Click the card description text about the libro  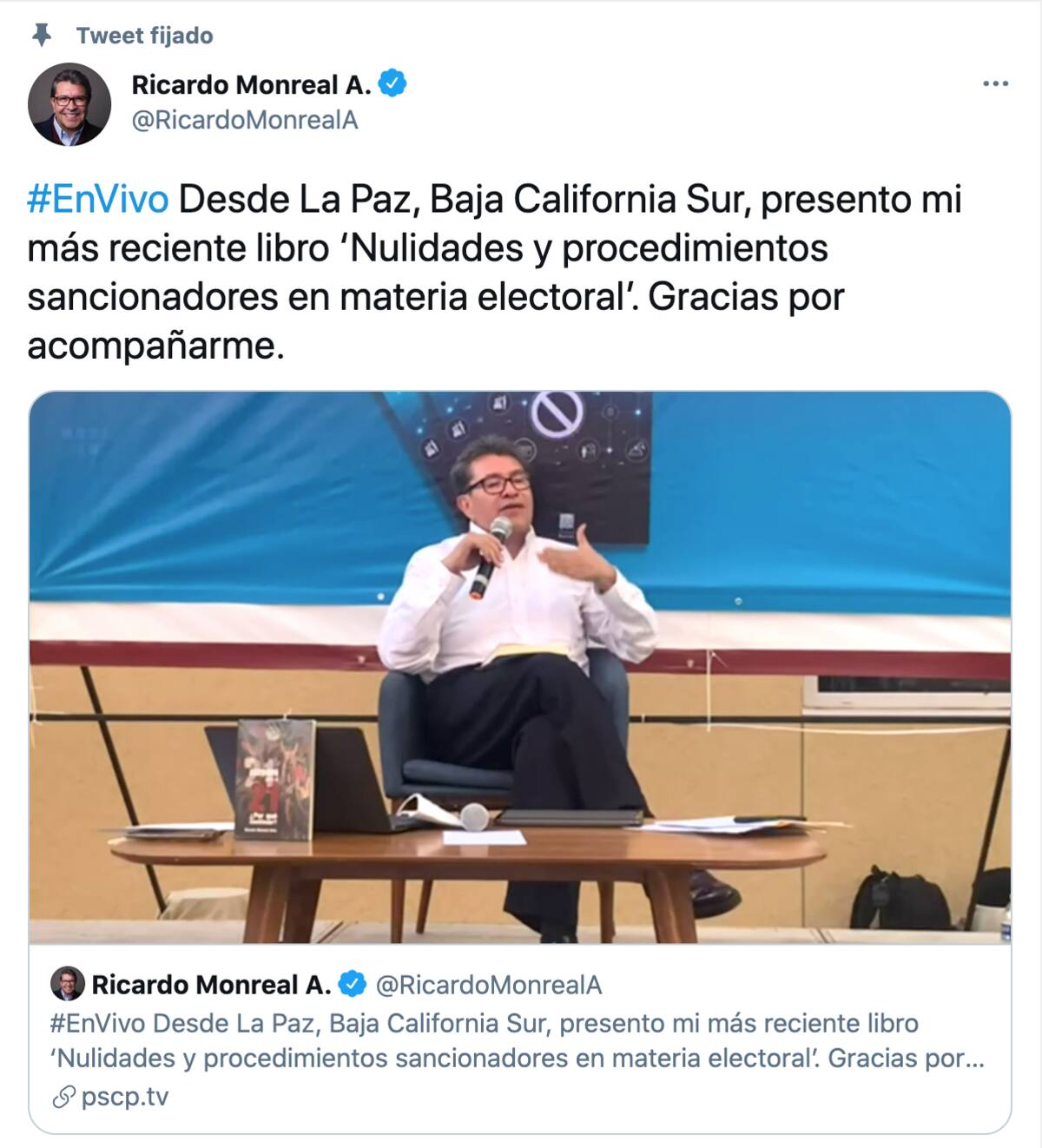(x=518, y=1040)
